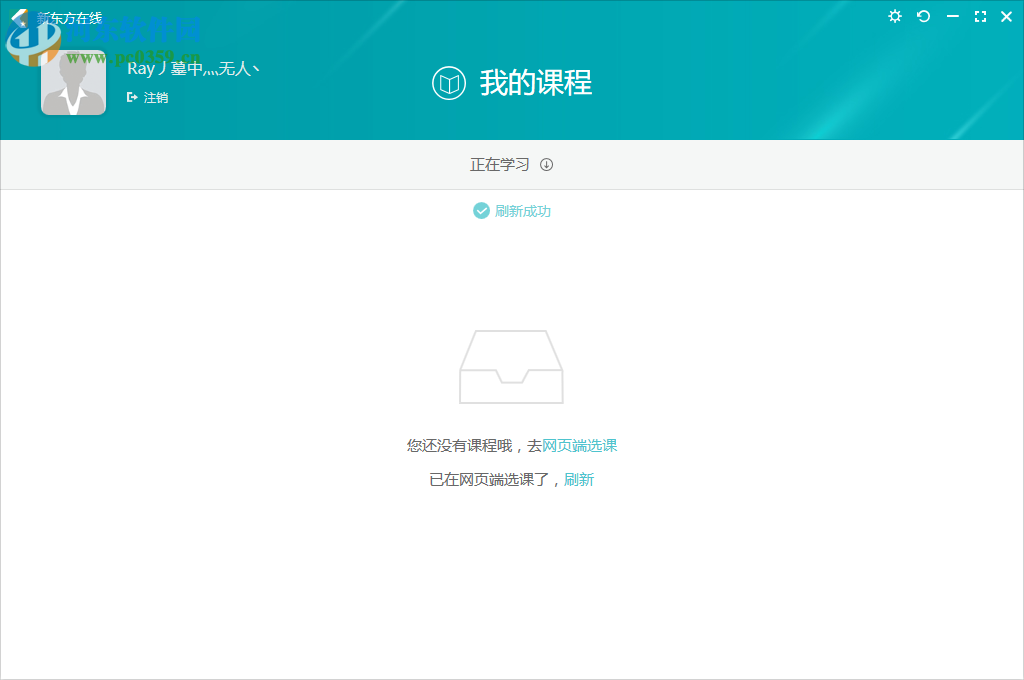Click the user avatar thumbnail

73,82
